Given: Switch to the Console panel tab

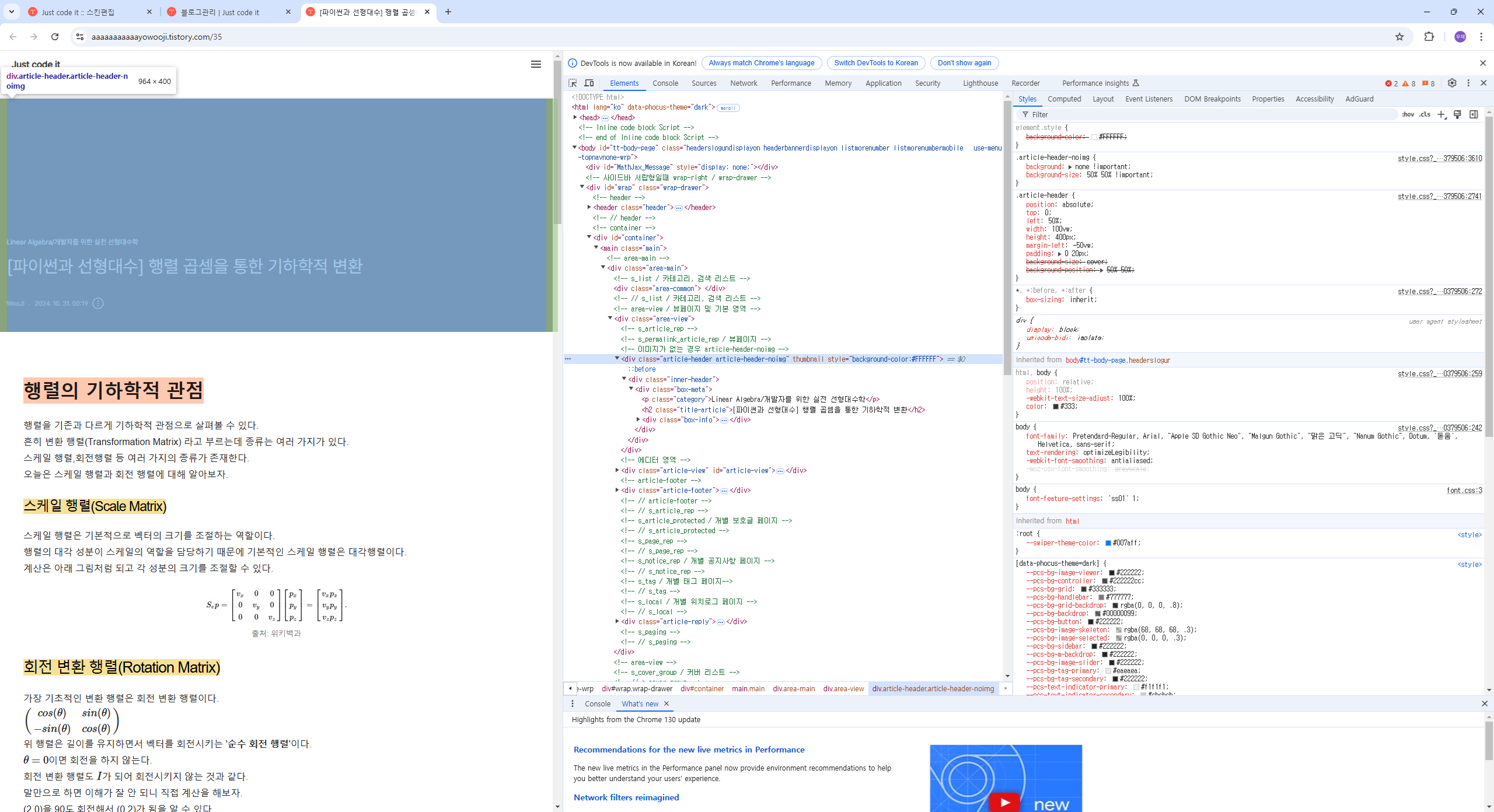Looking at the screenshot, I should (665, 83).
